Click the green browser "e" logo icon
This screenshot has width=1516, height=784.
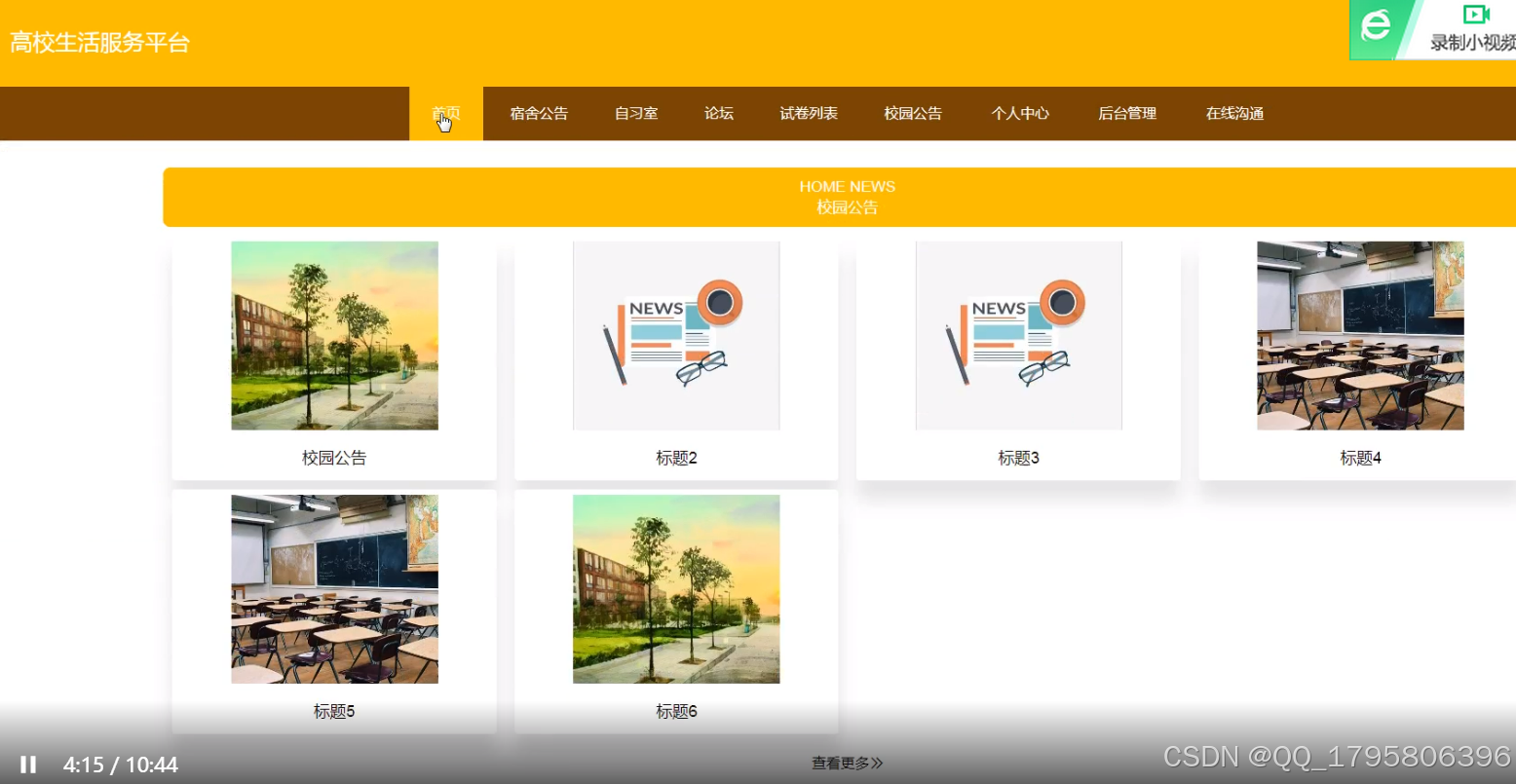(x=1377, y=26)
